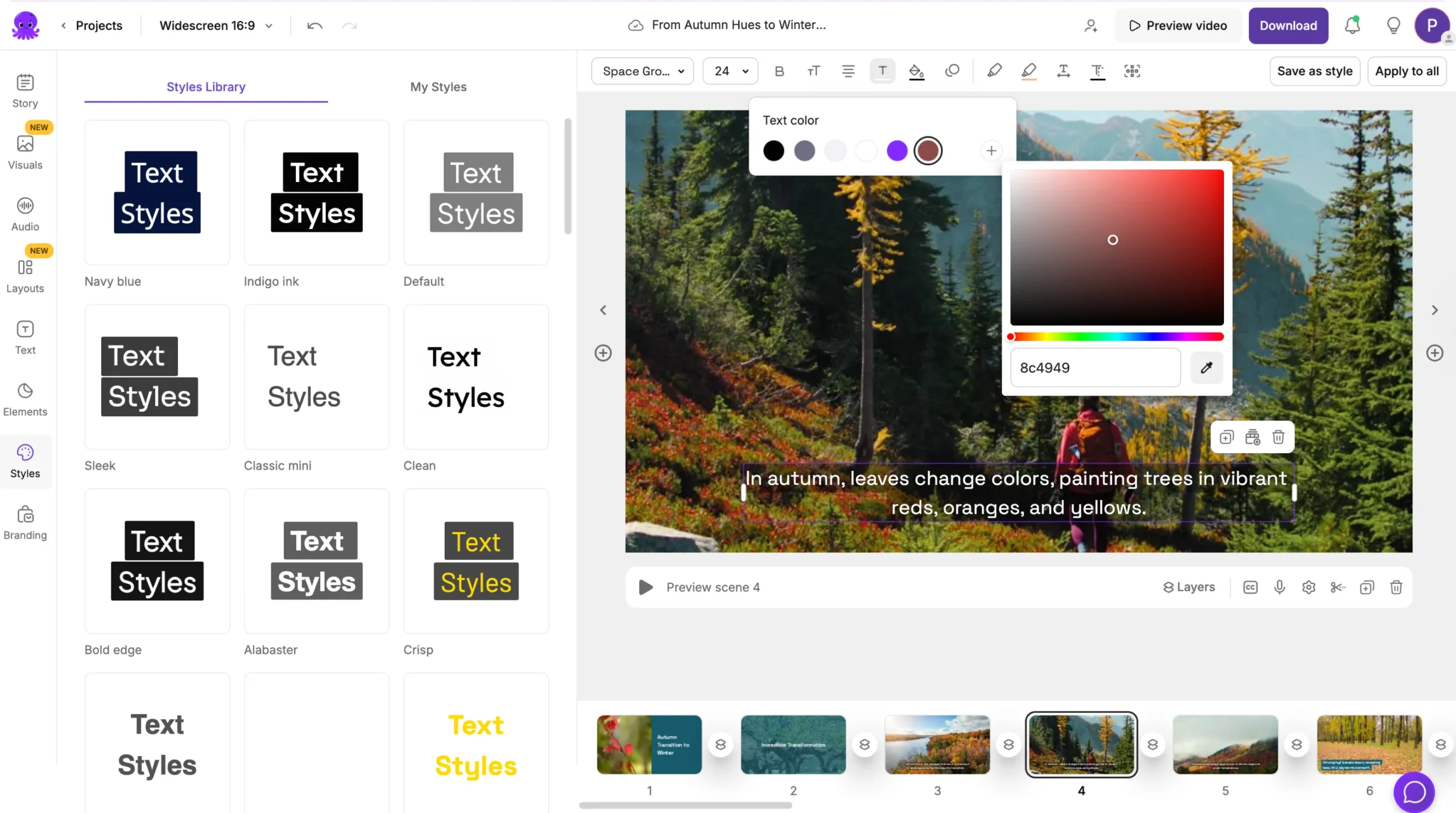Select the Styles Library tab

206,87
